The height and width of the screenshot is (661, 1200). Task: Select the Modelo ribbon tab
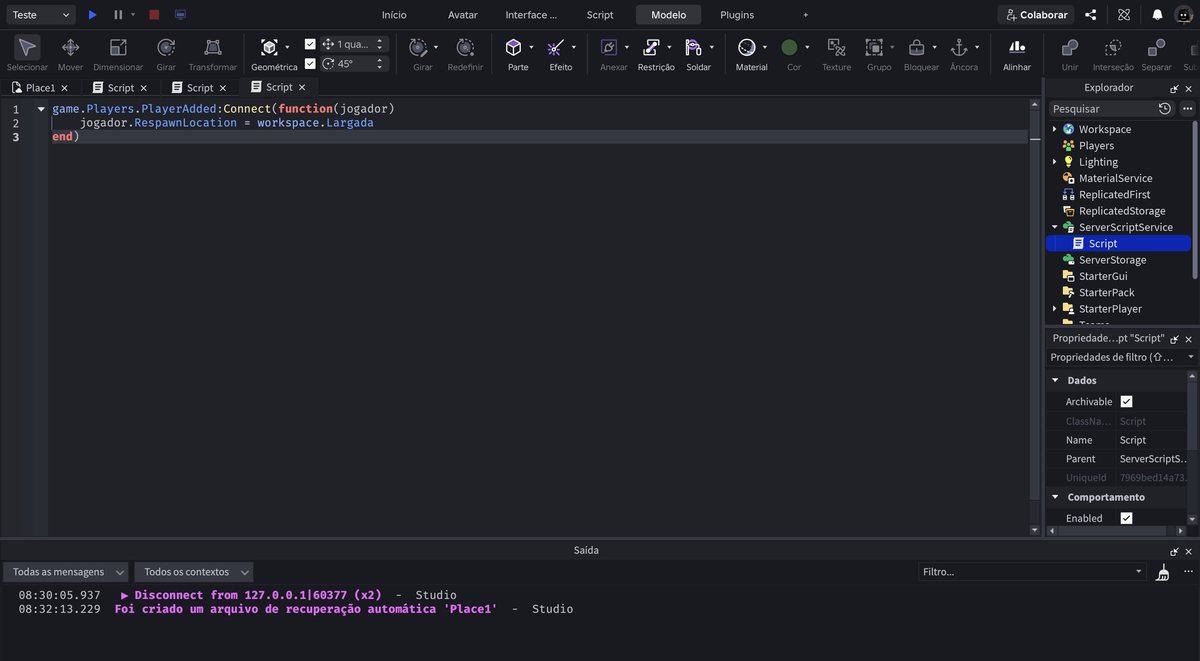click(x=668, y=15)
